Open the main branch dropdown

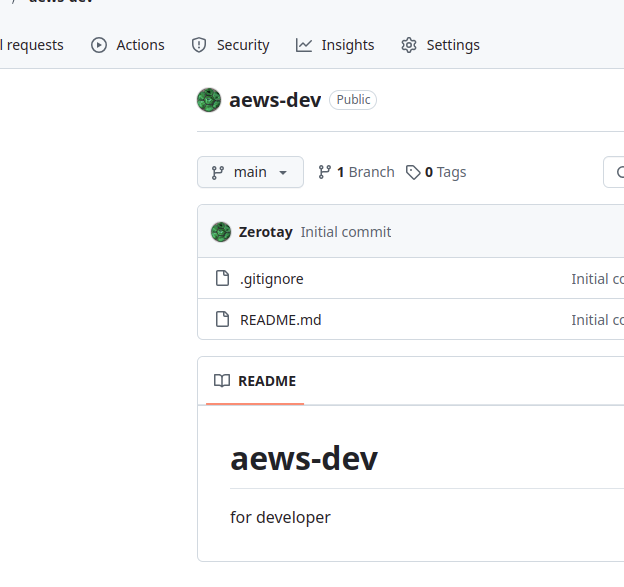[250, 172]
